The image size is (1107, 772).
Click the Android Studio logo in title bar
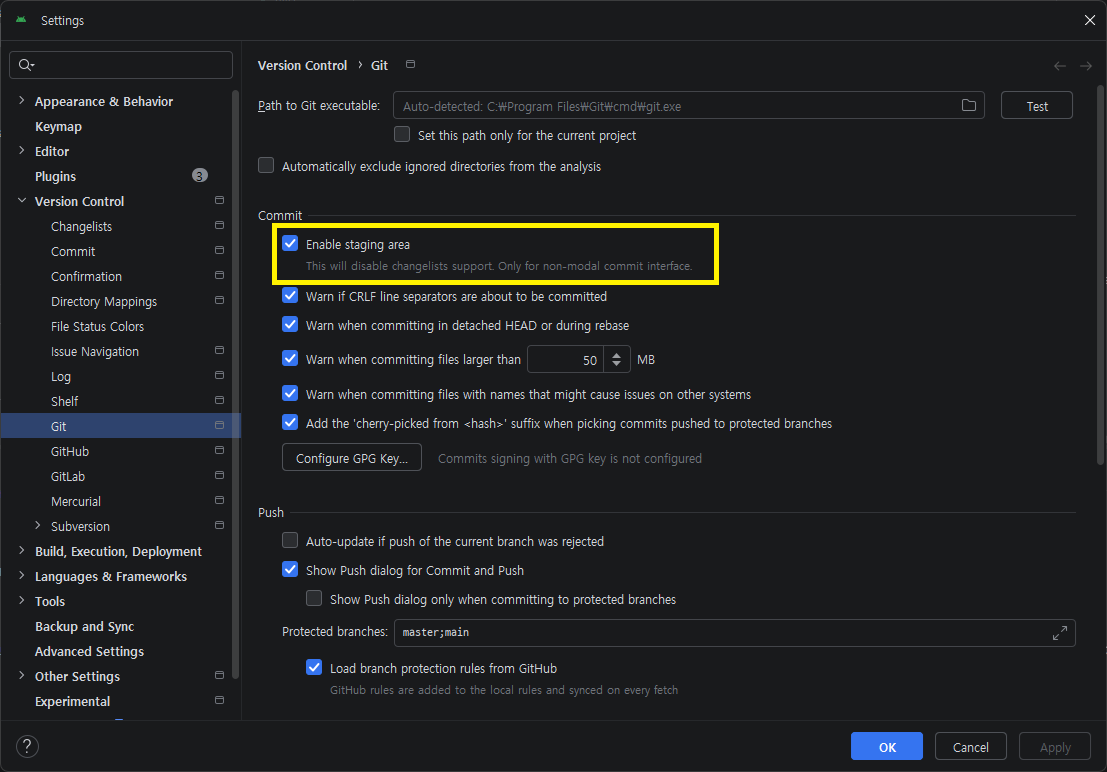coord(21,20)
